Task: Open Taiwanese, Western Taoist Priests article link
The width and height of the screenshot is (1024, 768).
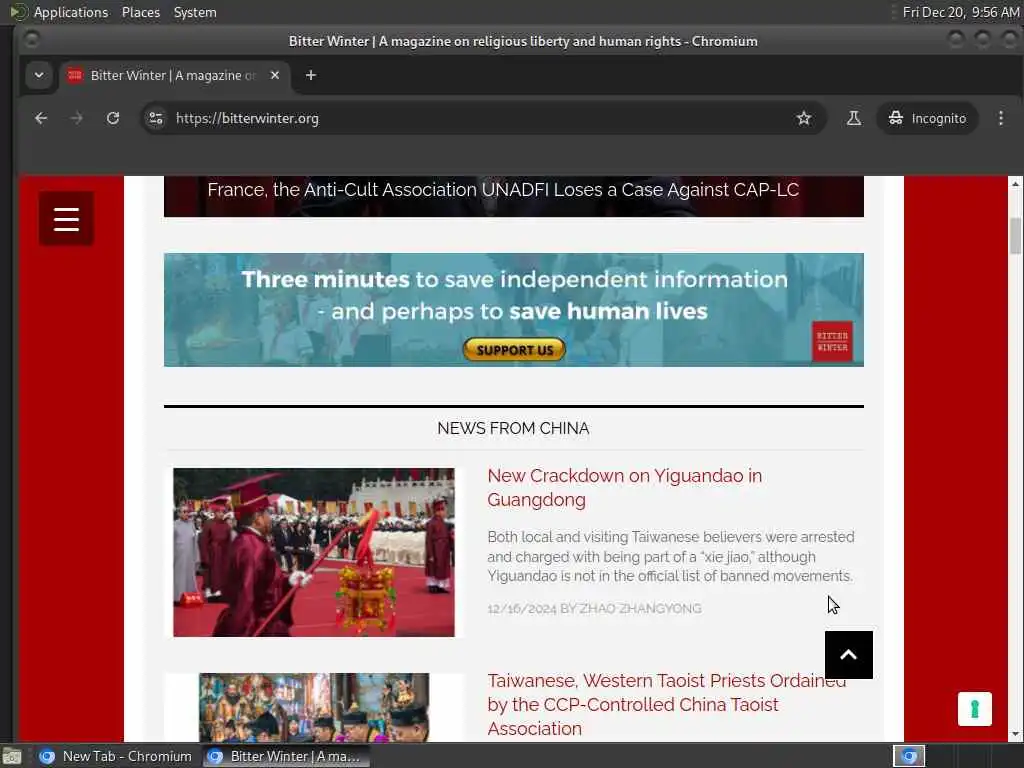Action: (667, 705)
